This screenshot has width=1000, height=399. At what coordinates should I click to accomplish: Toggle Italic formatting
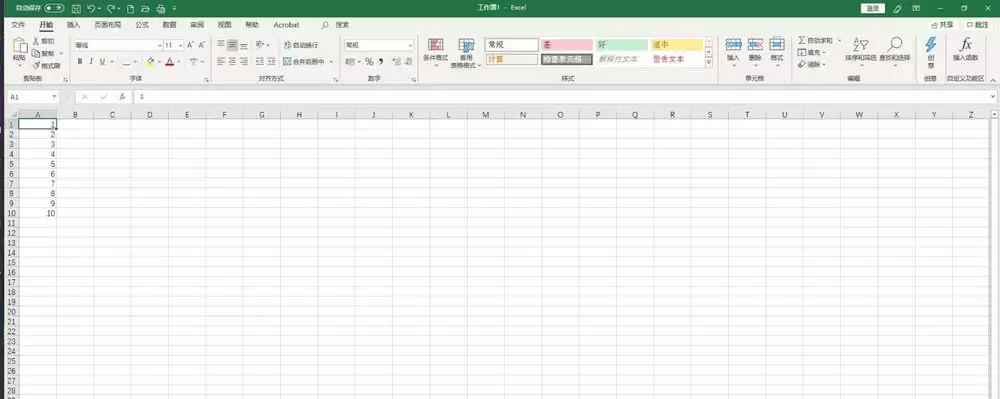[91, 62]
